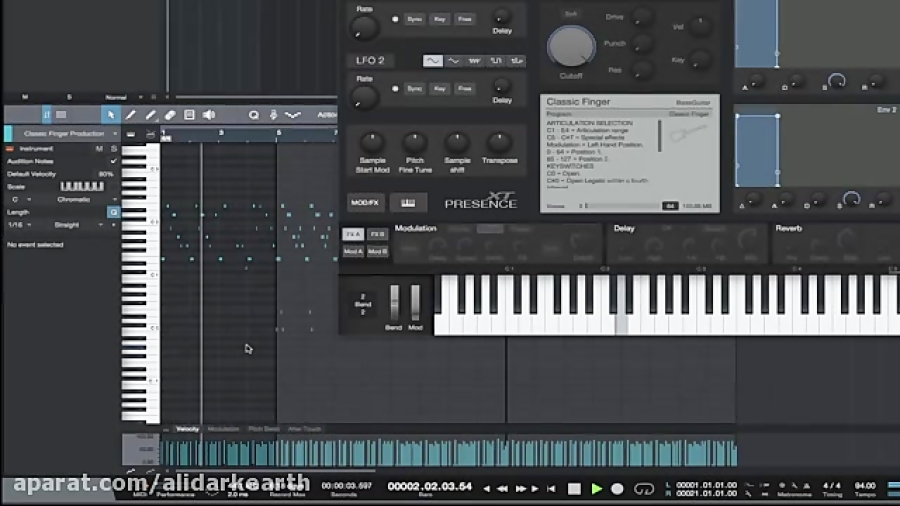Choose LFO 2 sample-and-hold waveform

click(x=517, y=60)
